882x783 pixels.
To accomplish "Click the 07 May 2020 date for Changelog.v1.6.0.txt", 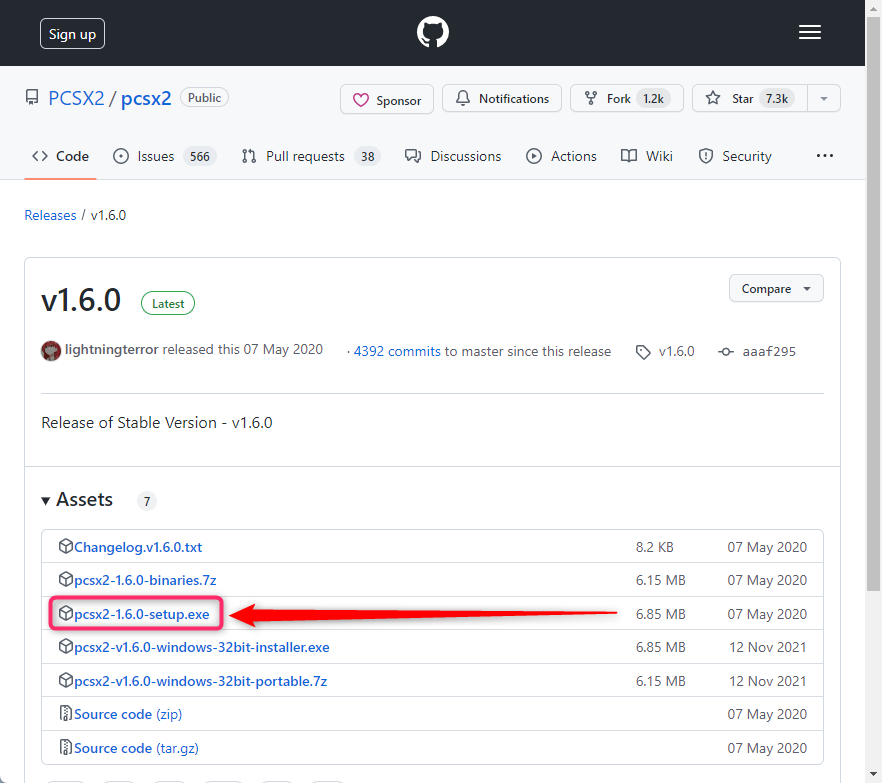I will 767,547.
